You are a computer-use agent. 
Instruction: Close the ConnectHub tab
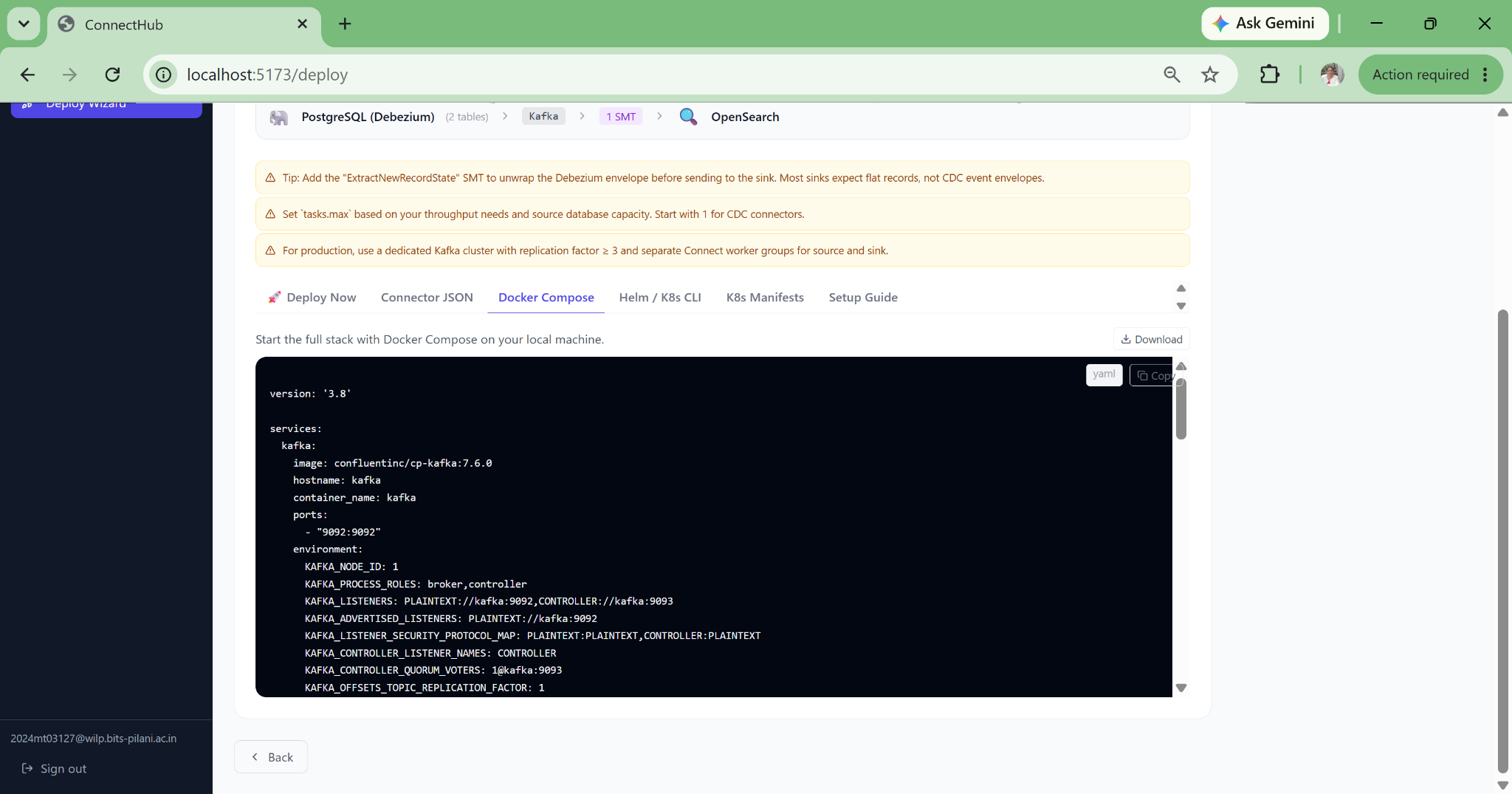coord(302,24)
